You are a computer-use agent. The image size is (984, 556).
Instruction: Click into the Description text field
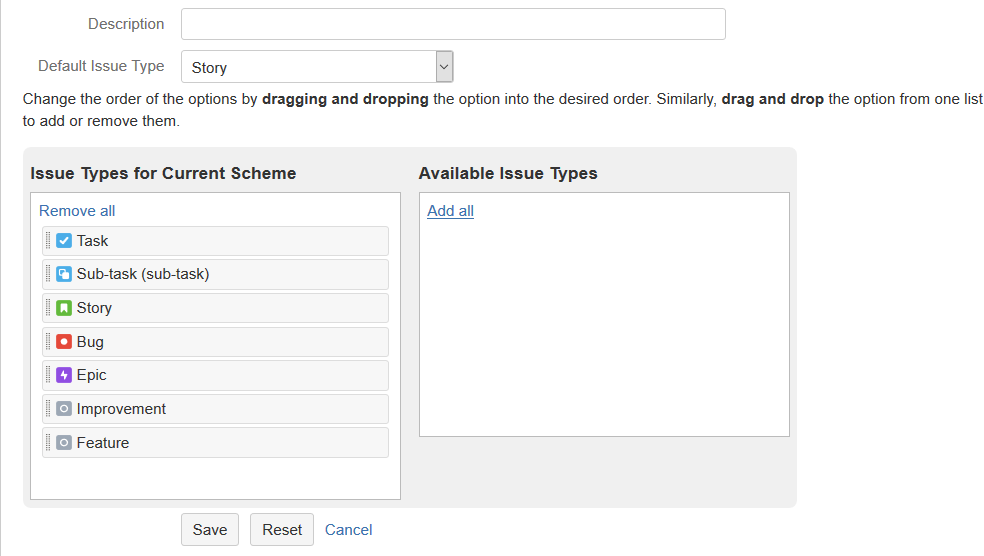452,24
